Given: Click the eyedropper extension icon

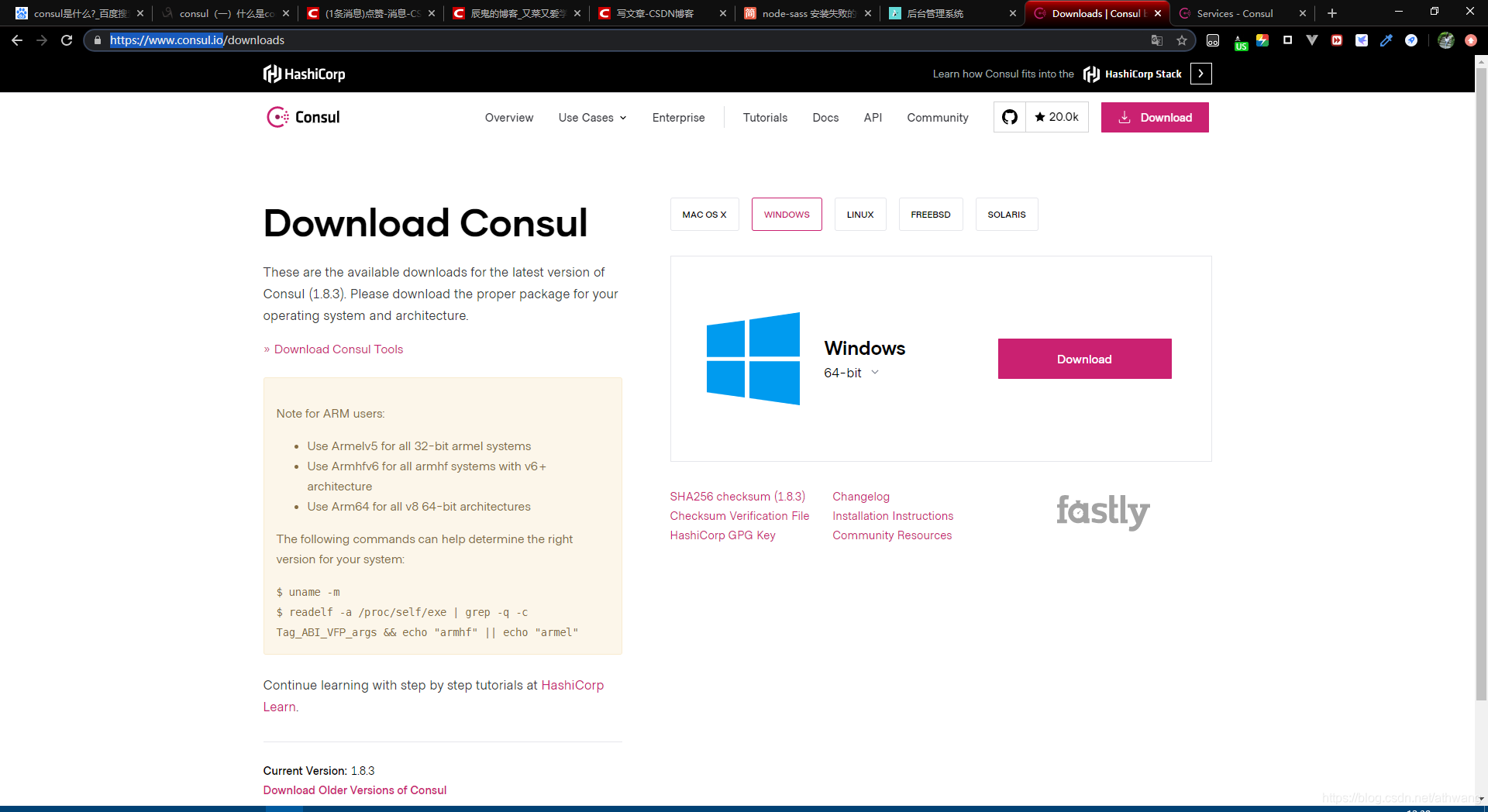Looking at the screenshot, I should point(1386,40).
